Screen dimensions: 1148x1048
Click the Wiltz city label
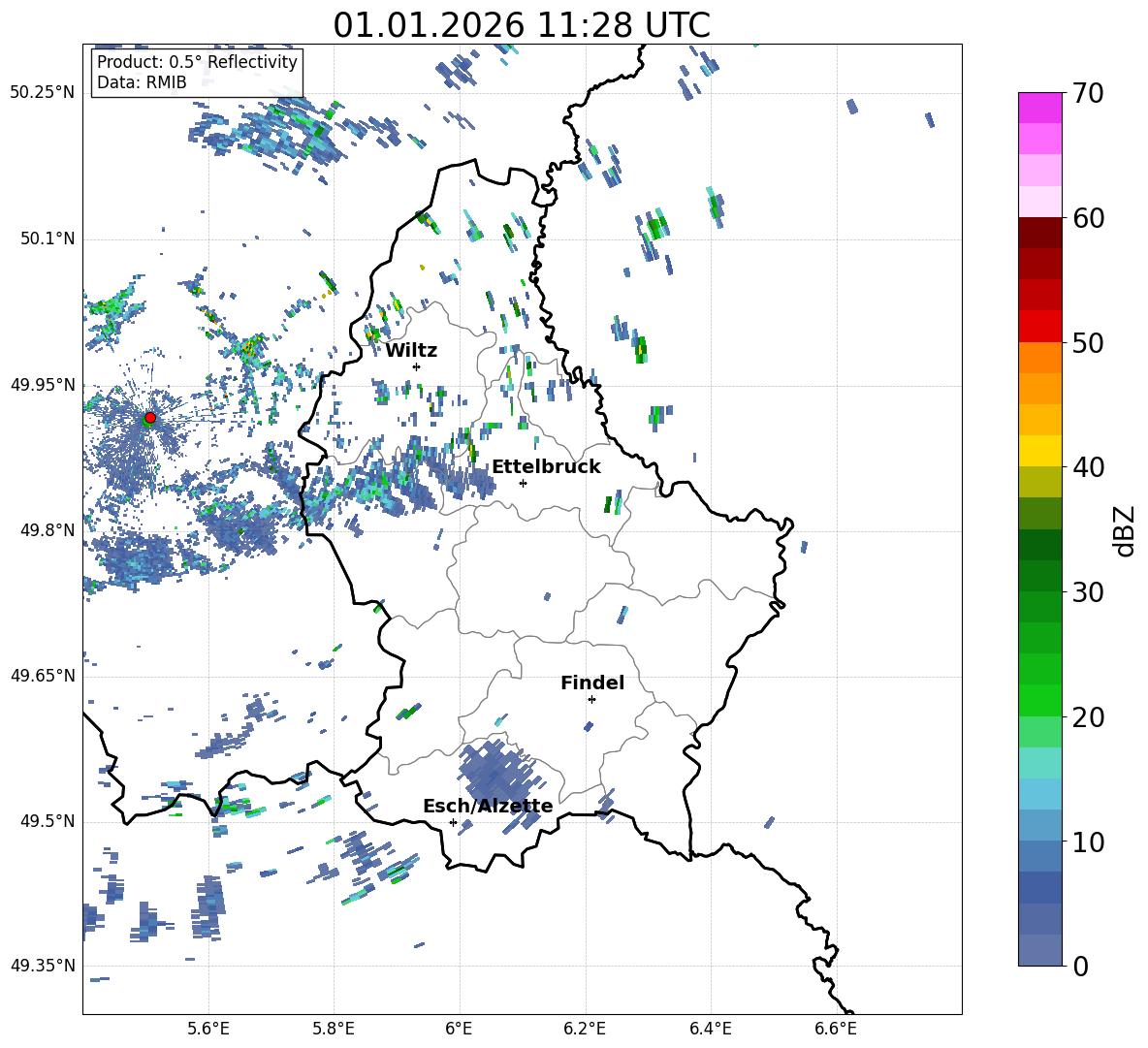coord(411,351)
